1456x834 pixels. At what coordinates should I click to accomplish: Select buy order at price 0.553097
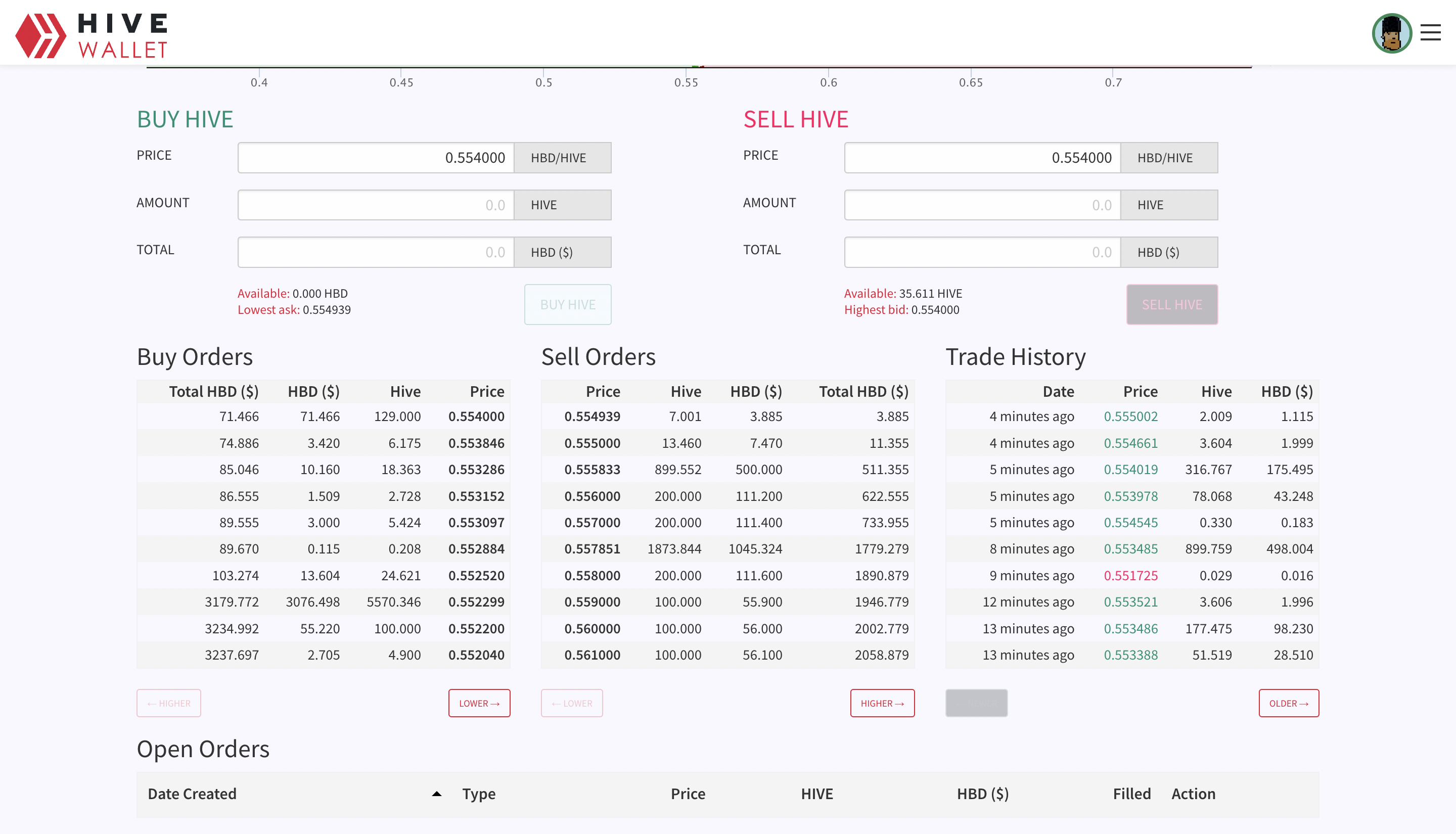[323, 523]
